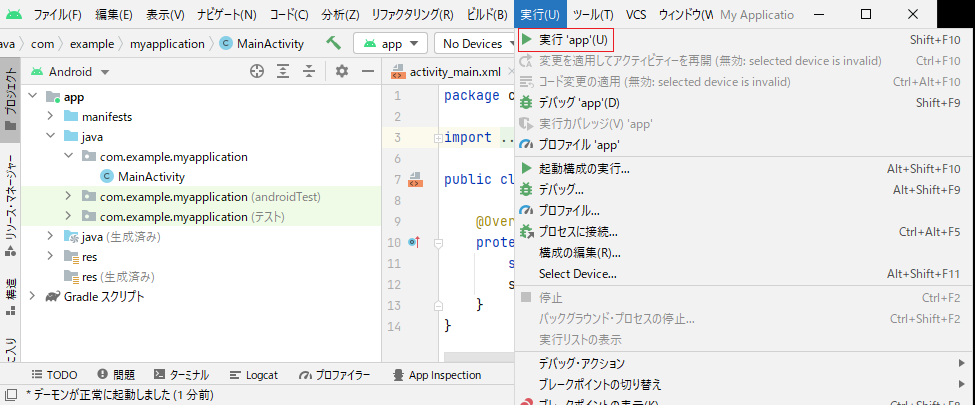The height and width of the screenshot is (405, 975).
Task: Open the ナビゲート(N) menu
Action: 226,14
